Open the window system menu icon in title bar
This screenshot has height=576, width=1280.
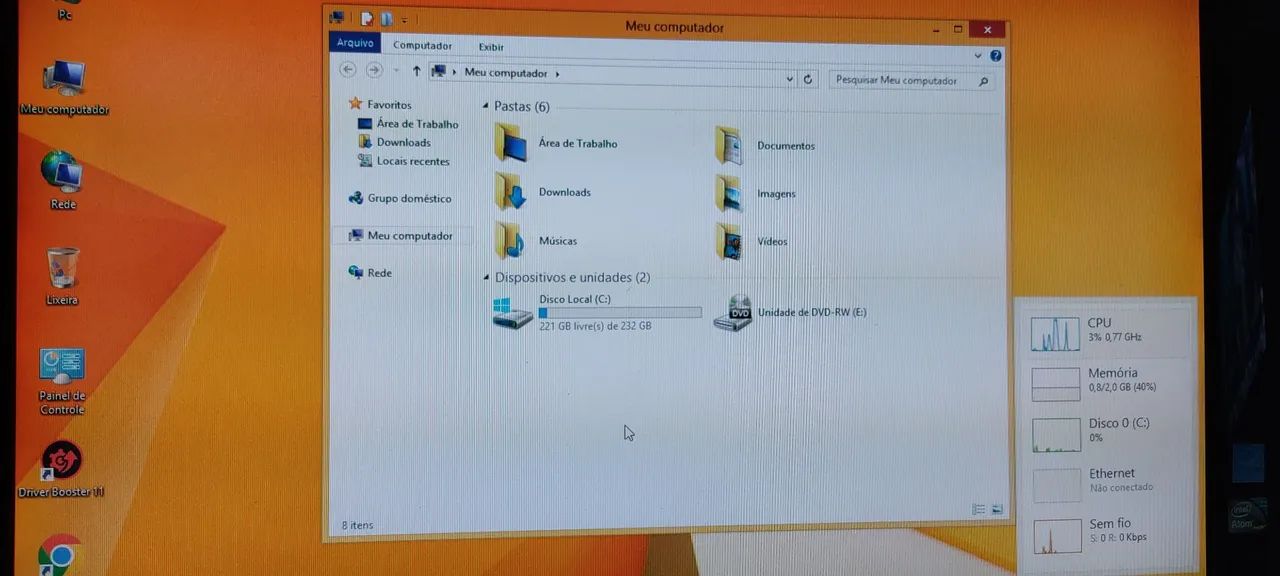click(337, 18)
